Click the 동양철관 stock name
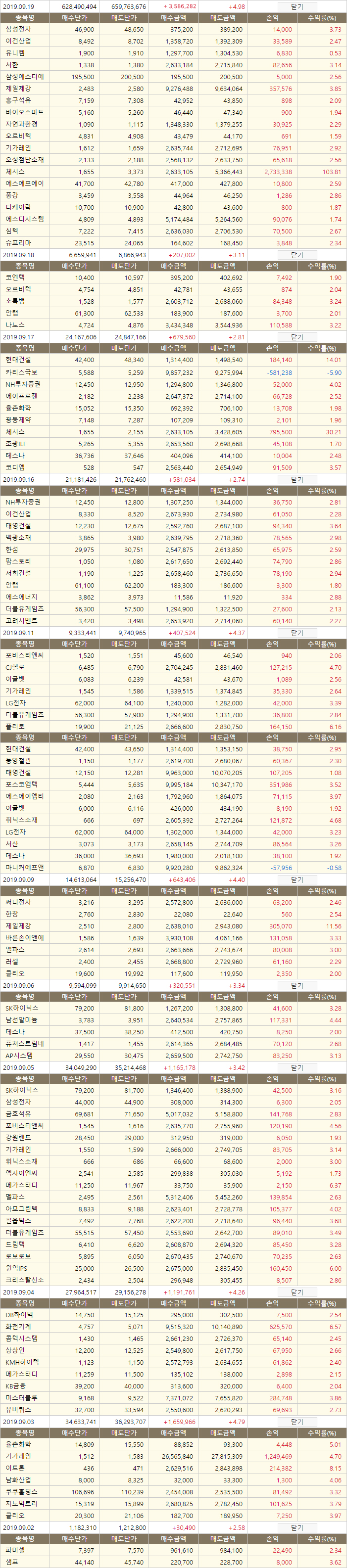Viewport: 347px width, 1568px height. pos(18,761)
